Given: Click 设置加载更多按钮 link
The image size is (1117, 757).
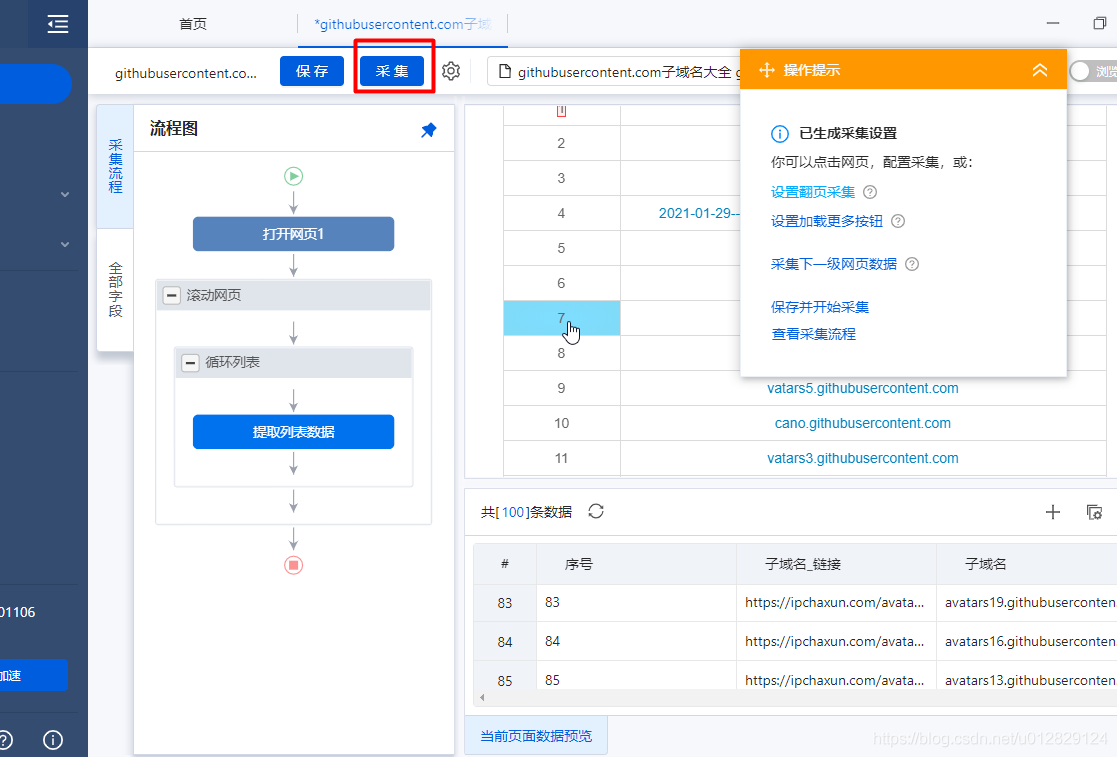Looking at the screenshot, I should pyautogui.click(x=827, y=221).
